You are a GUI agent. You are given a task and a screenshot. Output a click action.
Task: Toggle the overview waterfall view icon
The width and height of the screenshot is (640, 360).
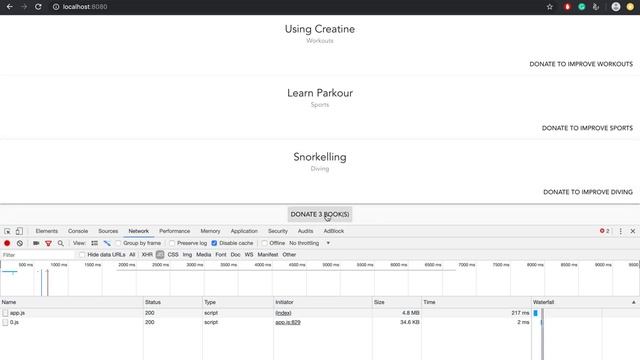coord(107,243)
